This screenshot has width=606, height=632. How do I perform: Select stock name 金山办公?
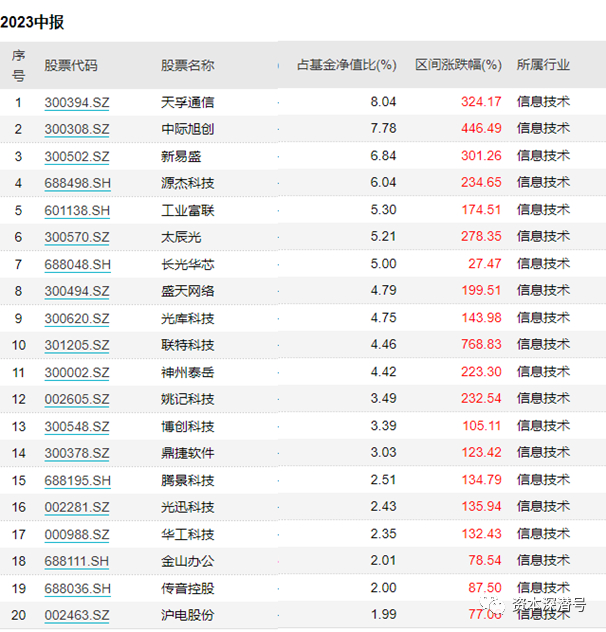coord(187,561)
